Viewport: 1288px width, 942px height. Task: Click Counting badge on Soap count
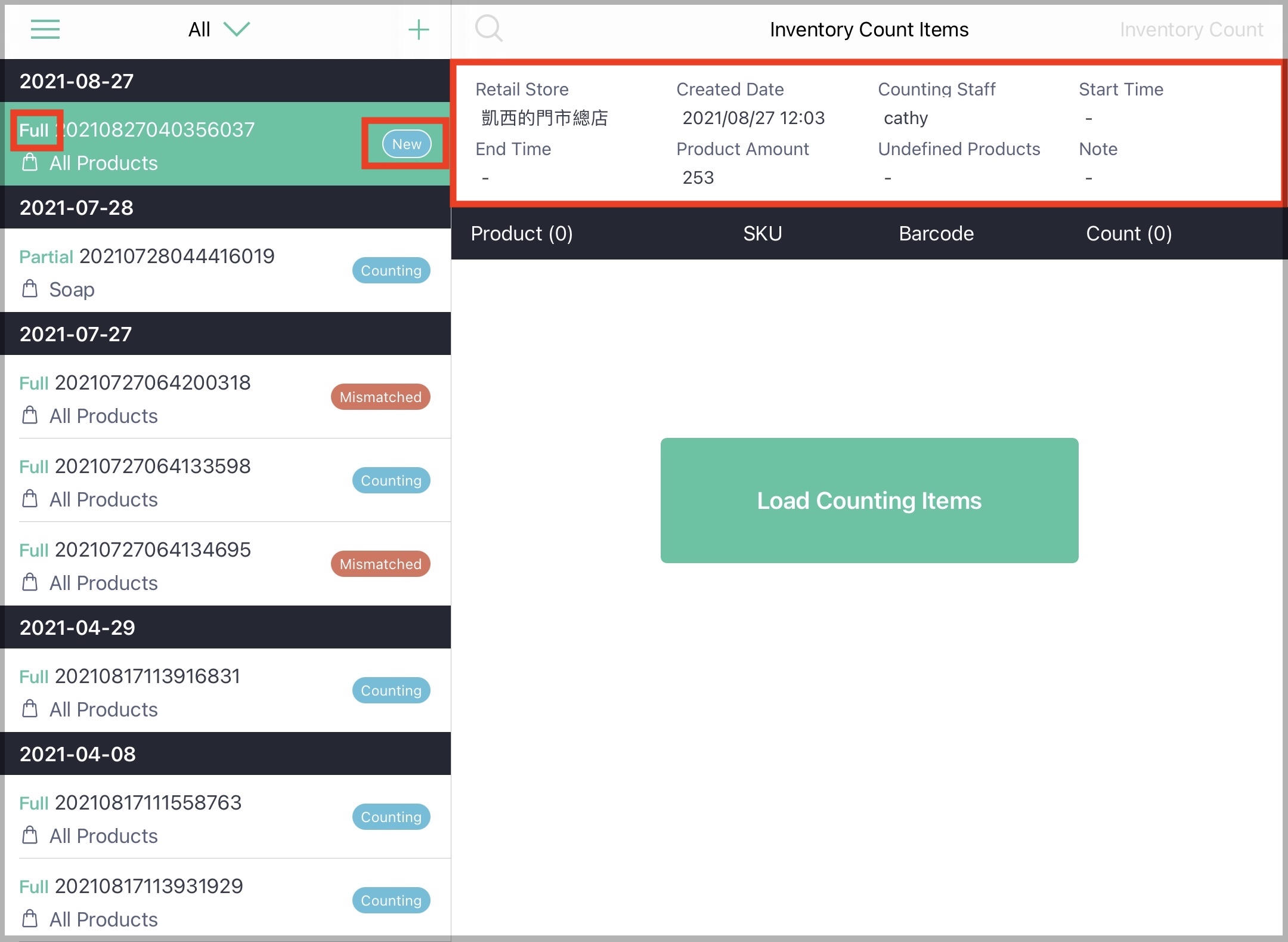(x=391, y=270)
